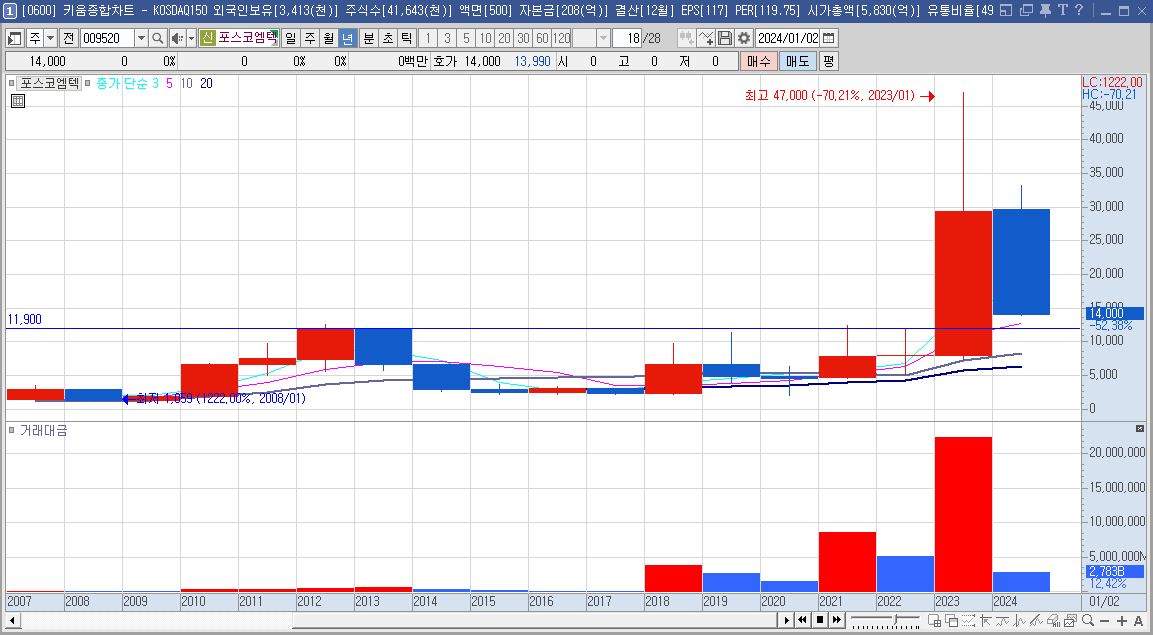Close the 거래대금 volume pane
The image size is (1153, 635).
1140,428
